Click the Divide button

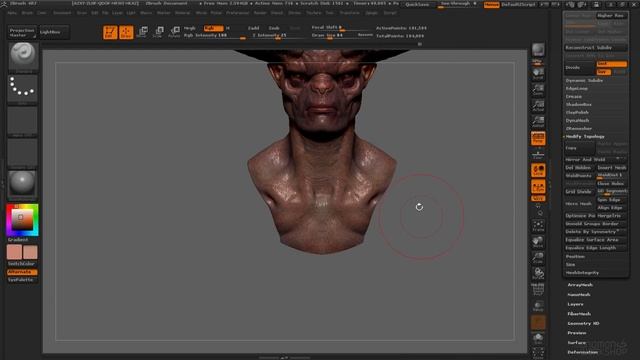[x=579, y=68]
